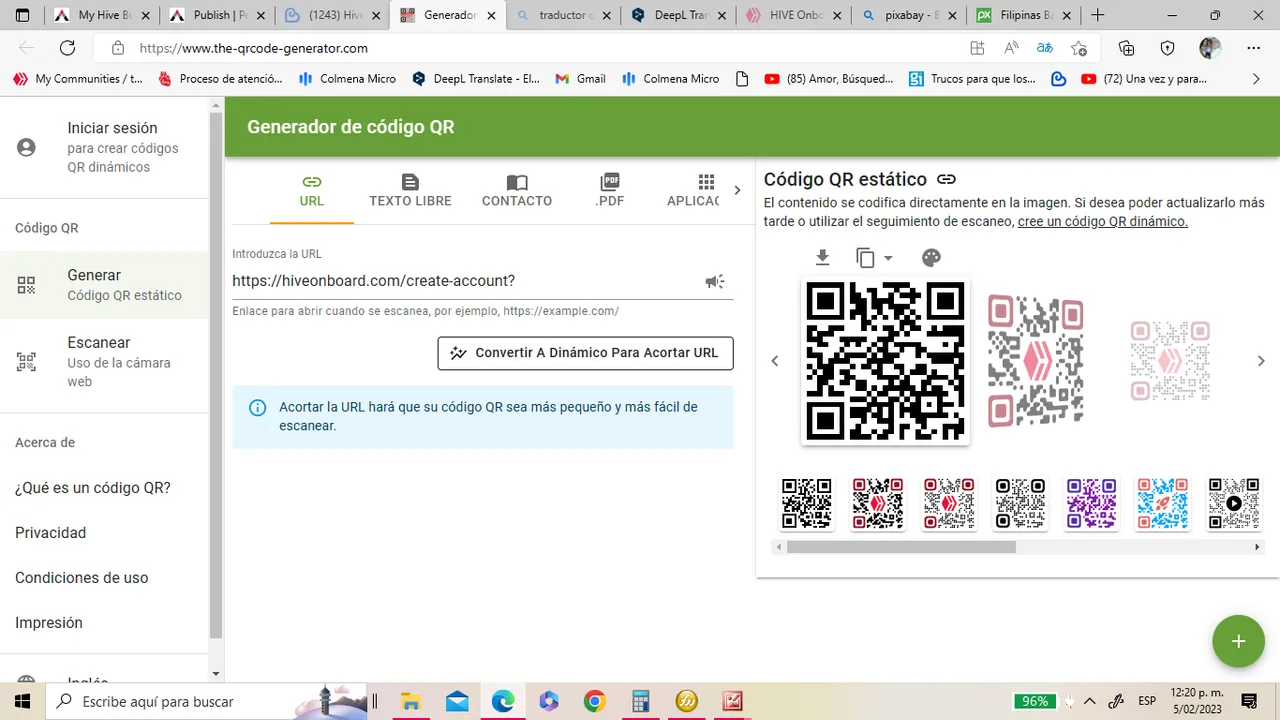Select the APLICACIONES tab
The image size is (1280, 720).
(694, 190)
